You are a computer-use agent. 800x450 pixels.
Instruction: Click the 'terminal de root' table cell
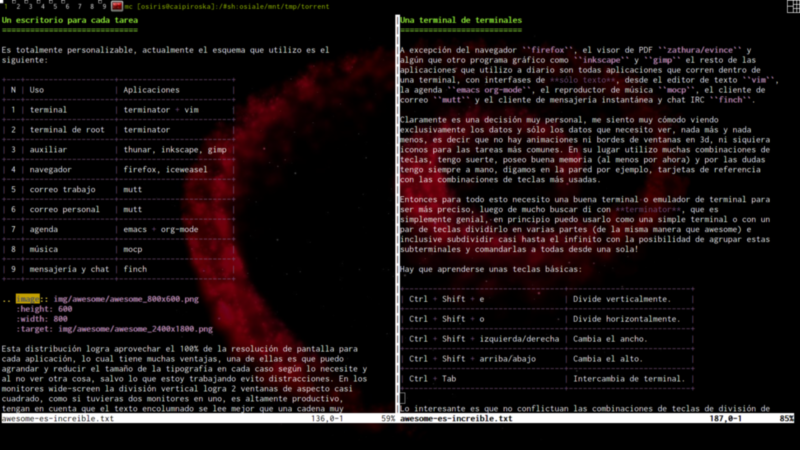point(67,130)
